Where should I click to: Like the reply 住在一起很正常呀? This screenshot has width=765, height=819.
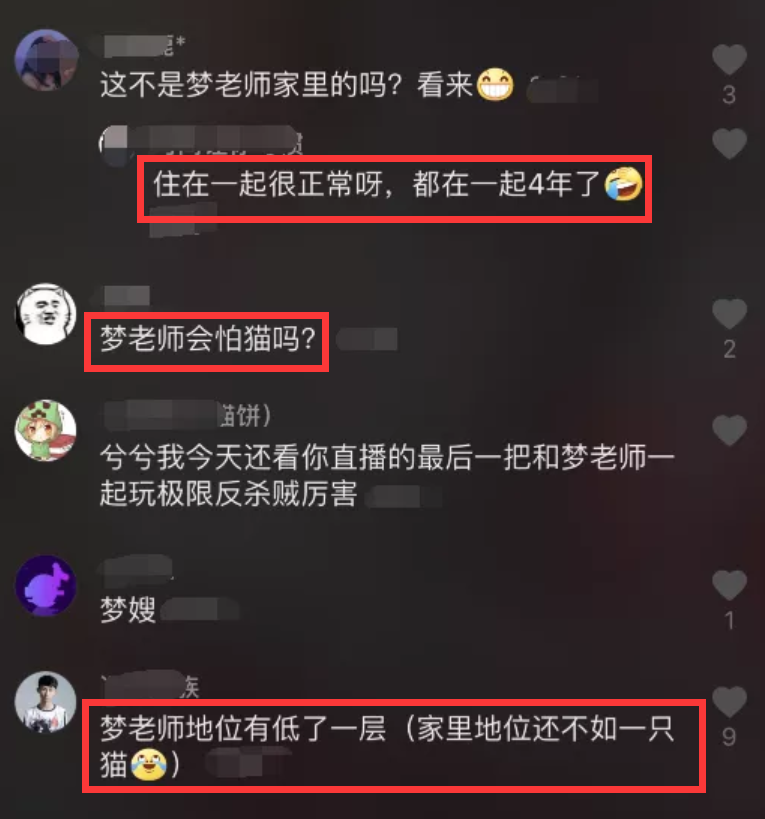pyautogui.click(x=729, y=143)
